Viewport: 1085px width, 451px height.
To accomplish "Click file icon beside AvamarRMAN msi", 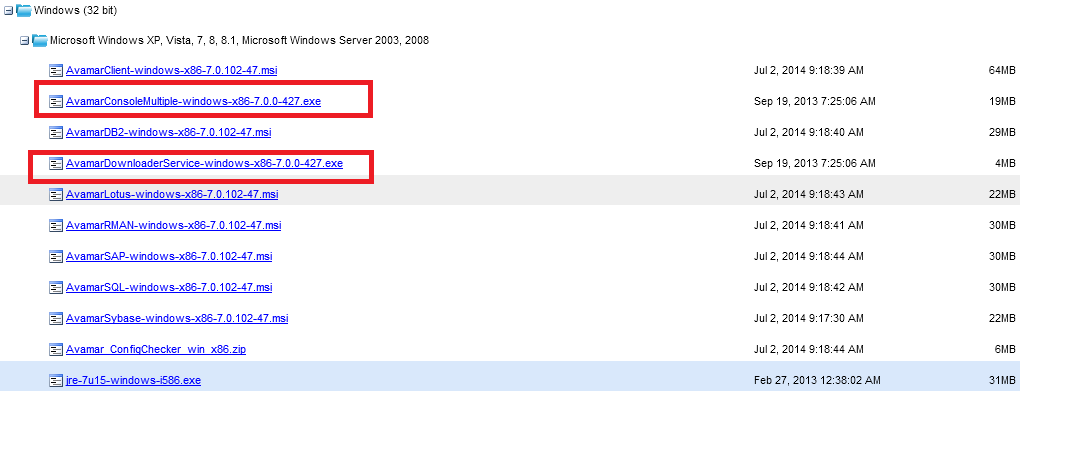I will coord(56,226).
